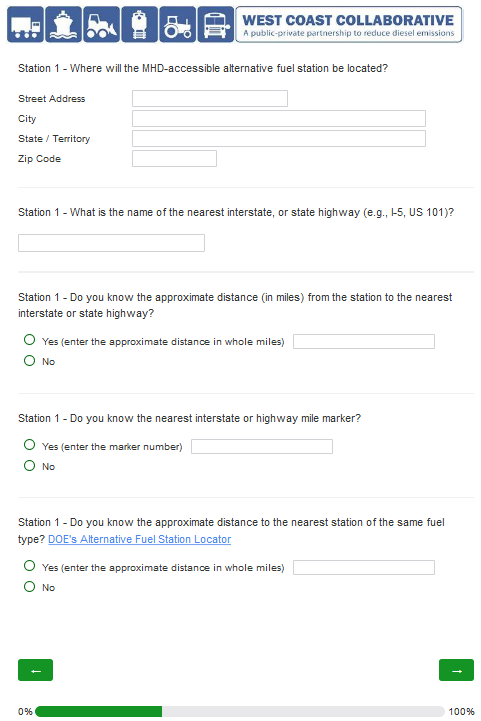Focus the Zip Code field

pos(174,159)
